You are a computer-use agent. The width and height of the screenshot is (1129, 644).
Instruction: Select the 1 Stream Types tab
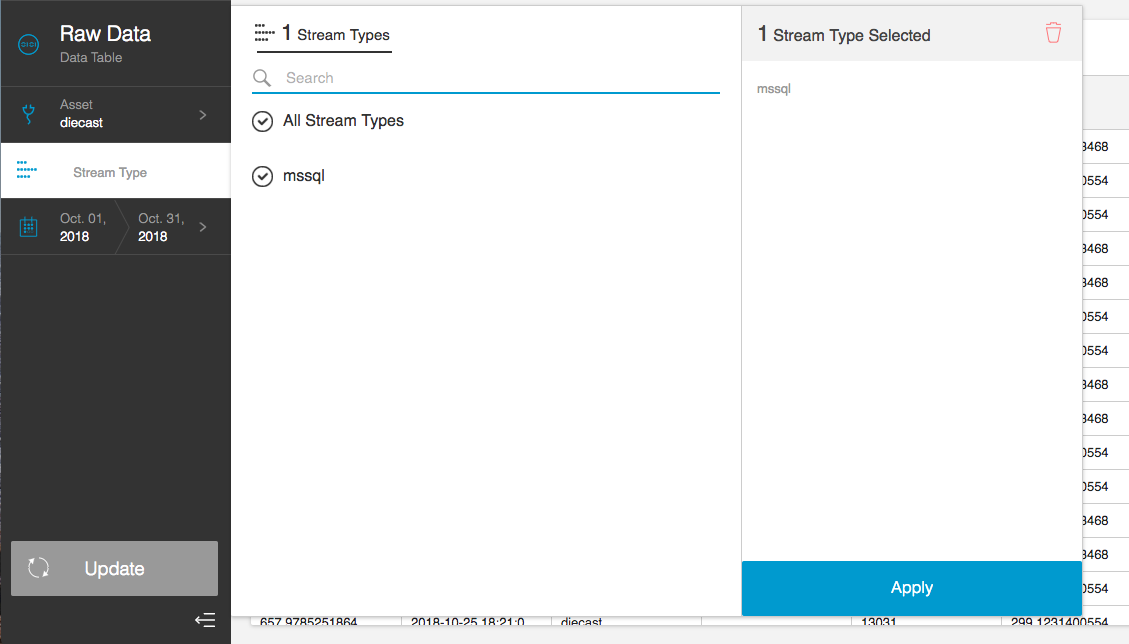point(324,34)
